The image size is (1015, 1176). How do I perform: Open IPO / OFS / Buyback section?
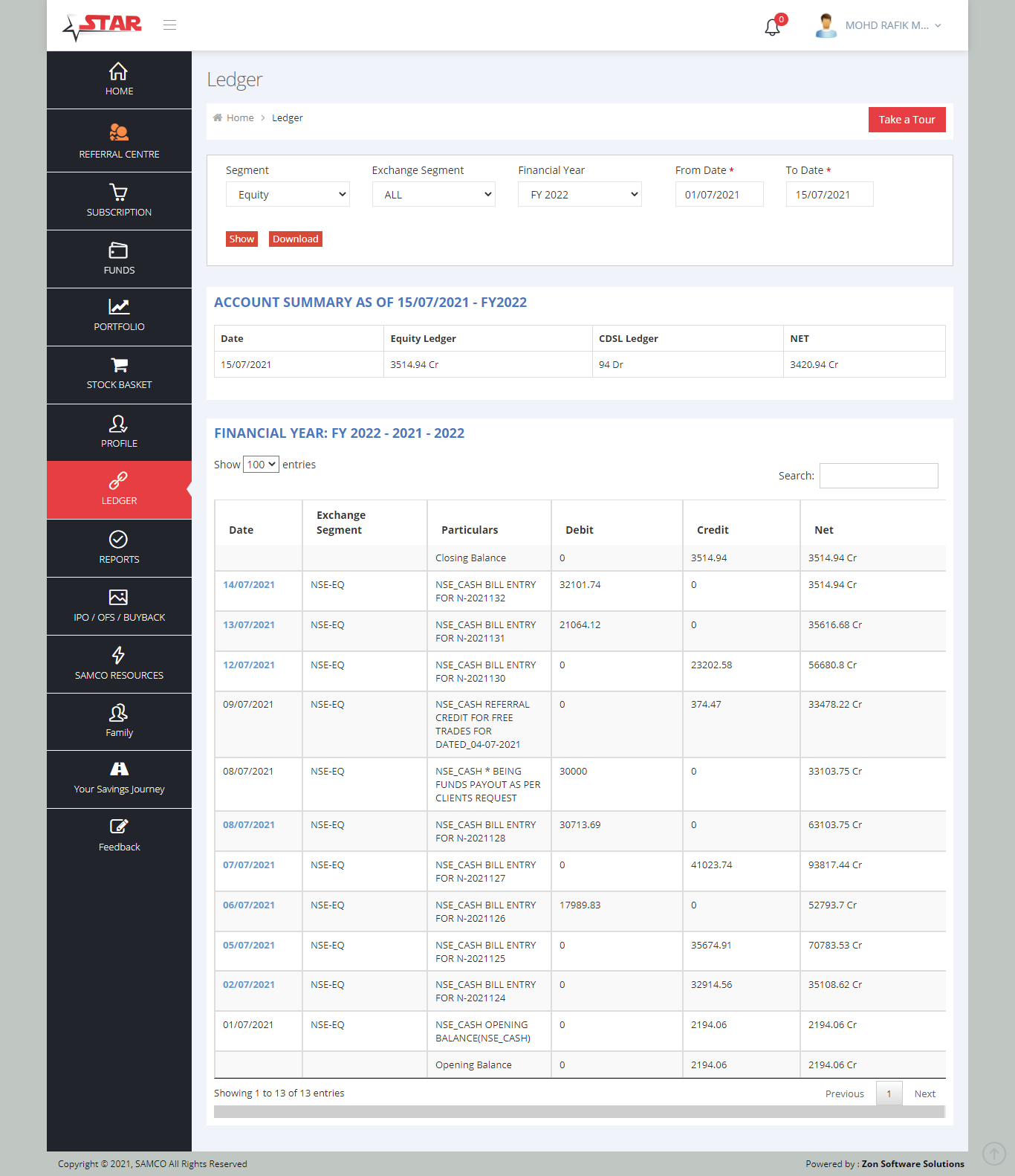[x=119, y=607]
